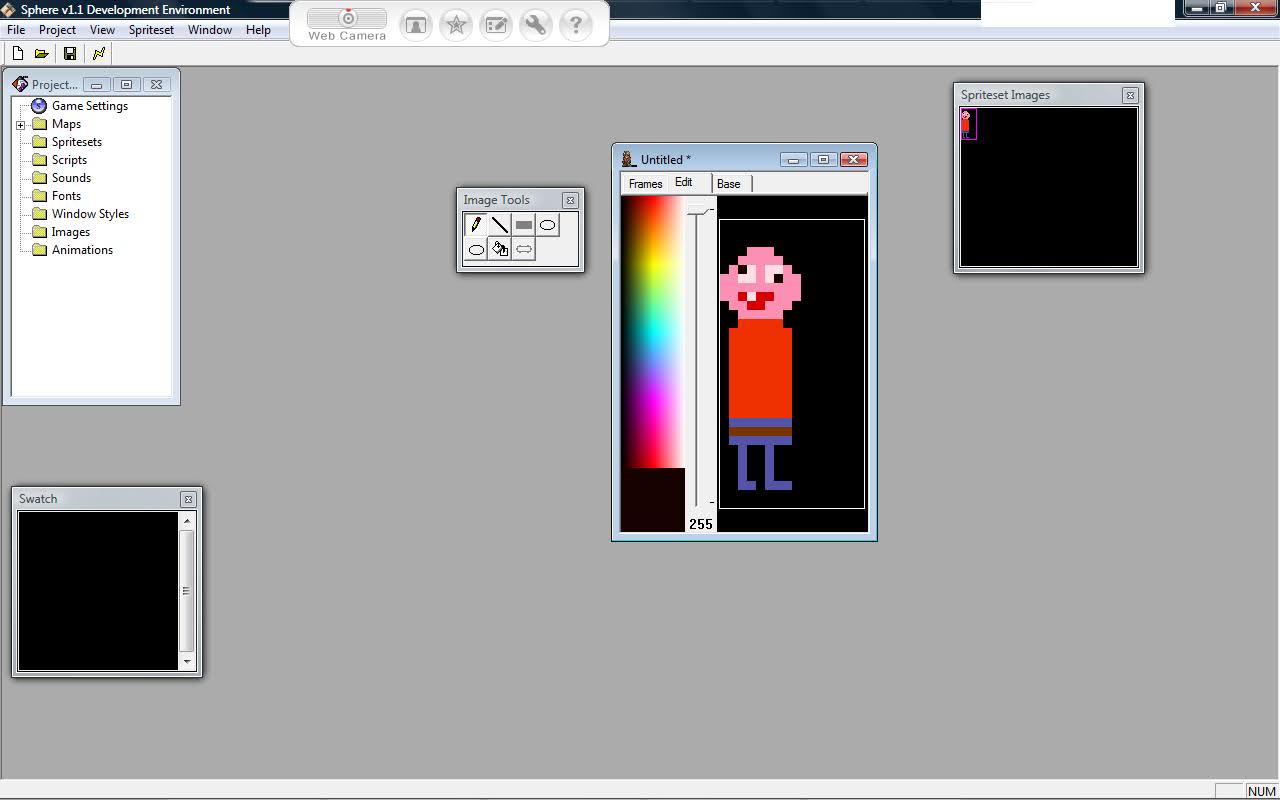Select the Line drawing tool

point(500,225)
